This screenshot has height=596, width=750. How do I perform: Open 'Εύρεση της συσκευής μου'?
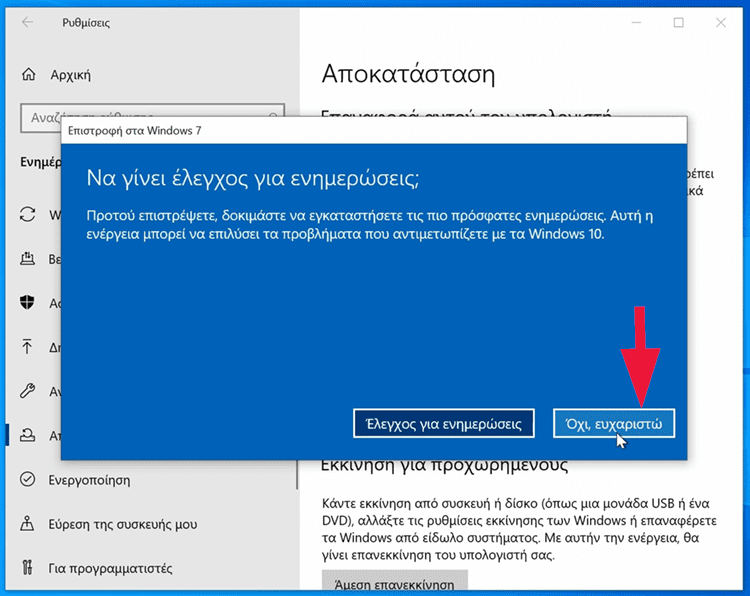tap(122, 524)
